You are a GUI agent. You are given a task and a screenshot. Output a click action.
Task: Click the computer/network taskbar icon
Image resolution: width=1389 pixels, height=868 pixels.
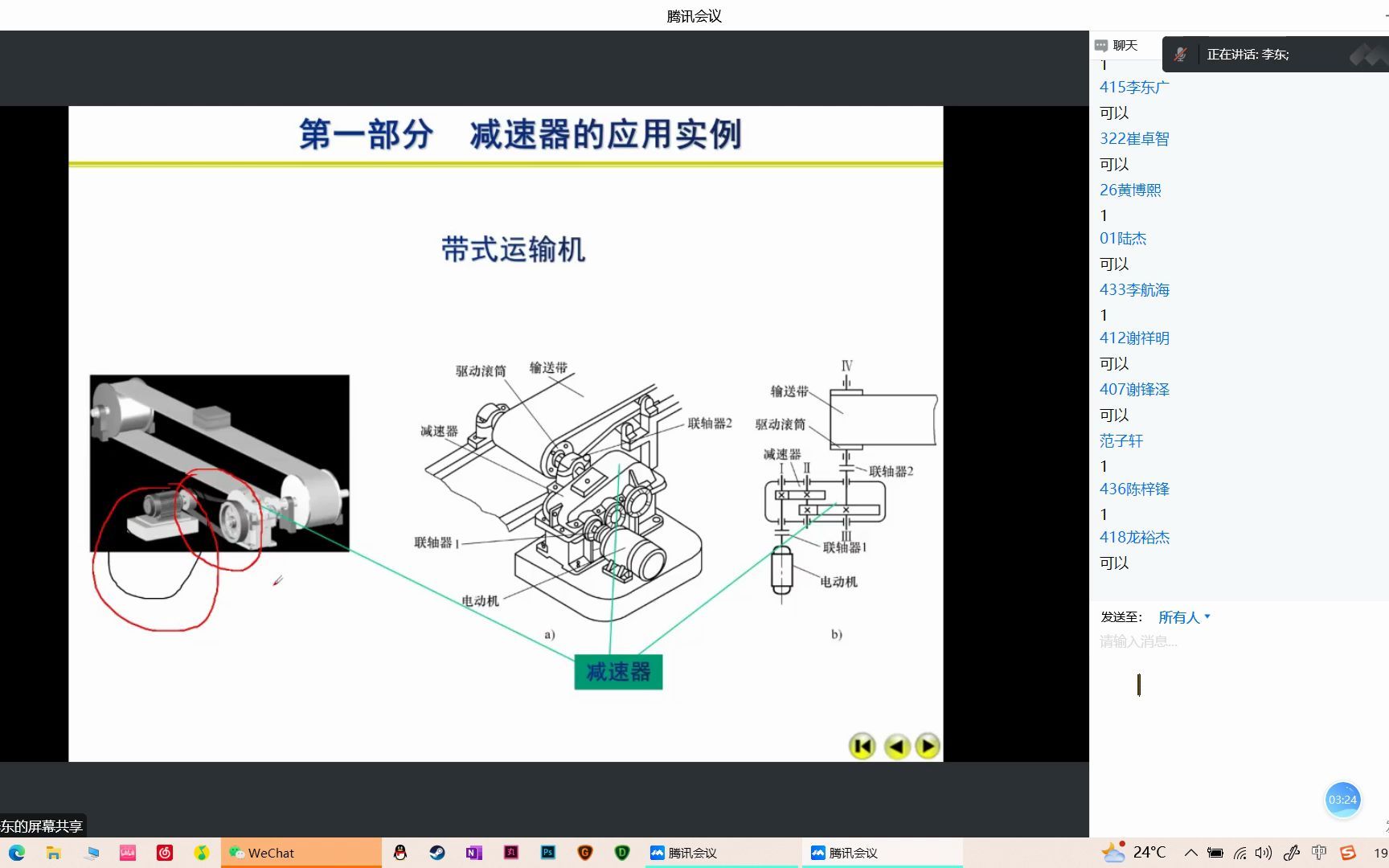[91, 853]
